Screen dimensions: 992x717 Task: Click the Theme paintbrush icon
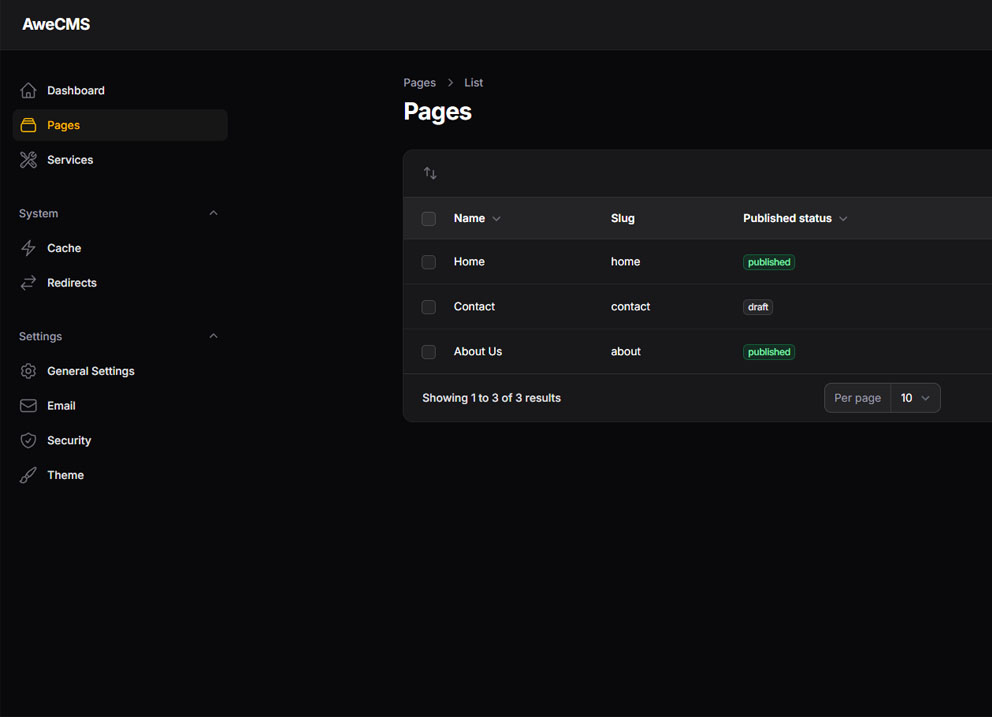28,475
